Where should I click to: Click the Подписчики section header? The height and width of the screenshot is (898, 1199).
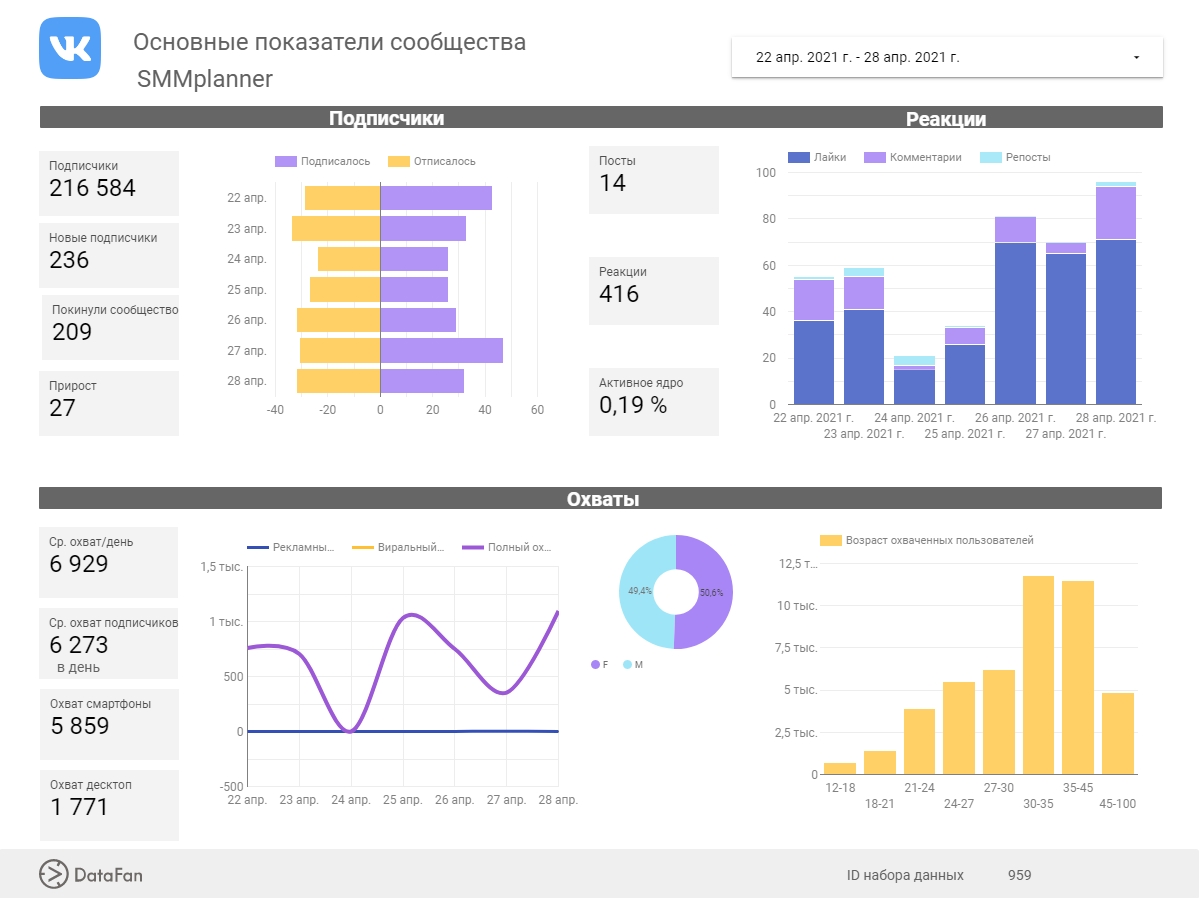coord(386,118)
